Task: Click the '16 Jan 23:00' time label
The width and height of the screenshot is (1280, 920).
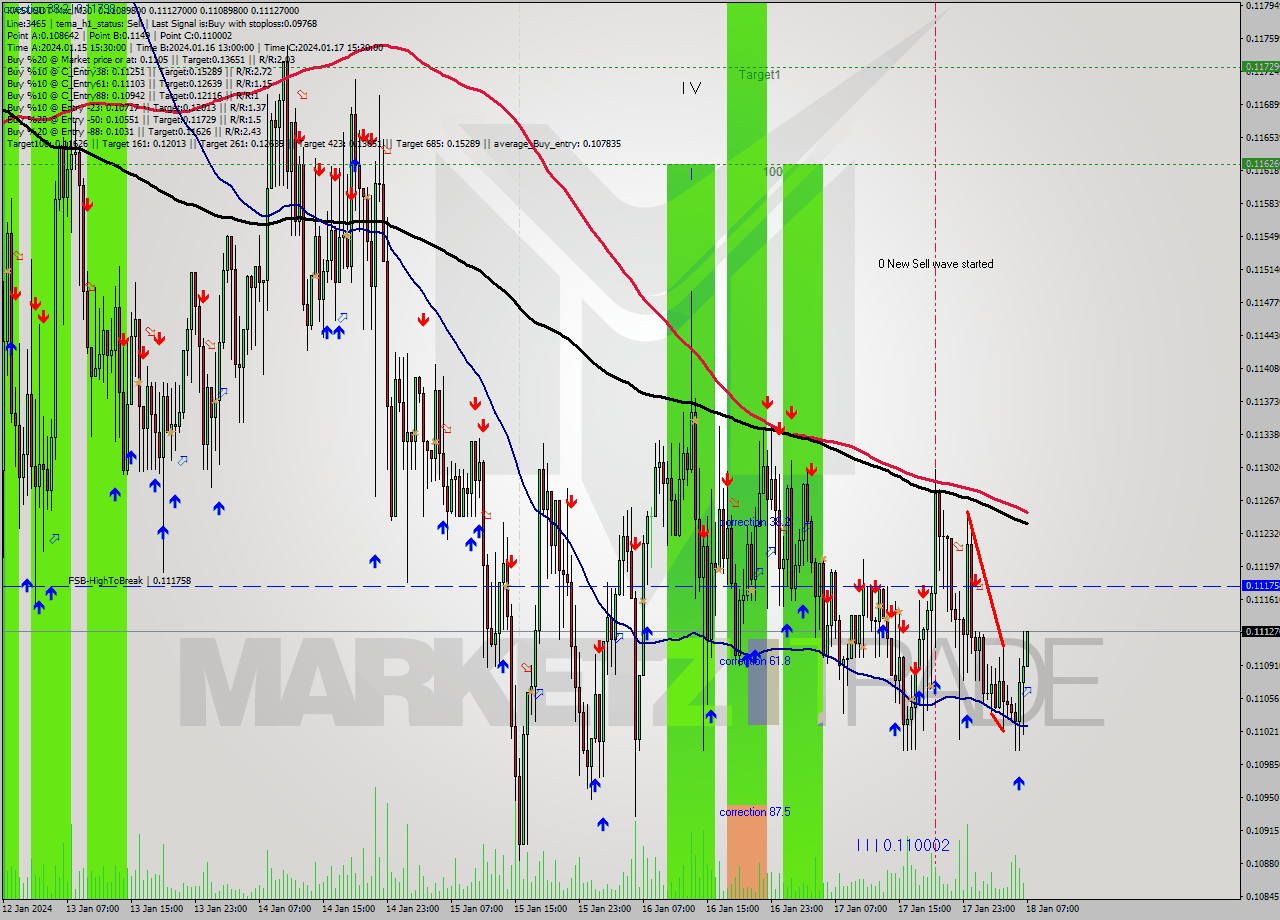Action: (x=796, y=909)
